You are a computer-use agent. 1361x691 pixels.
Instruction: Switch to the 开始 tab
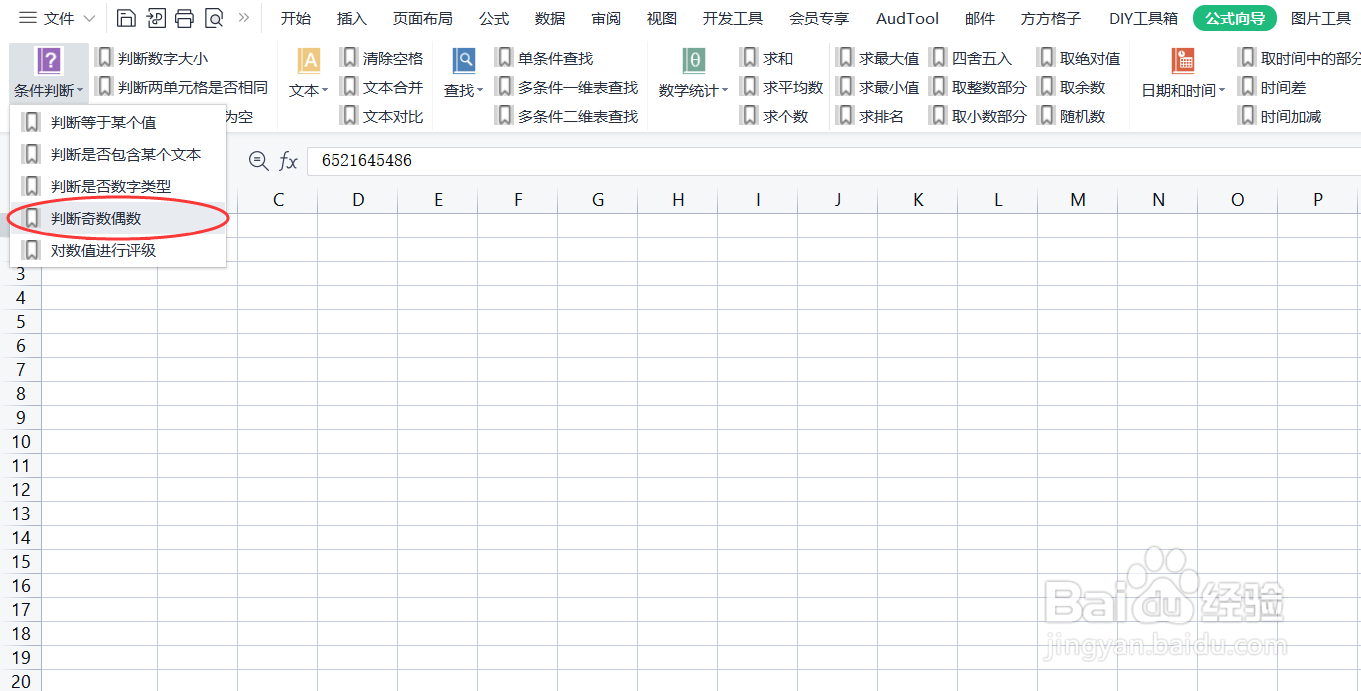(295, 18)
